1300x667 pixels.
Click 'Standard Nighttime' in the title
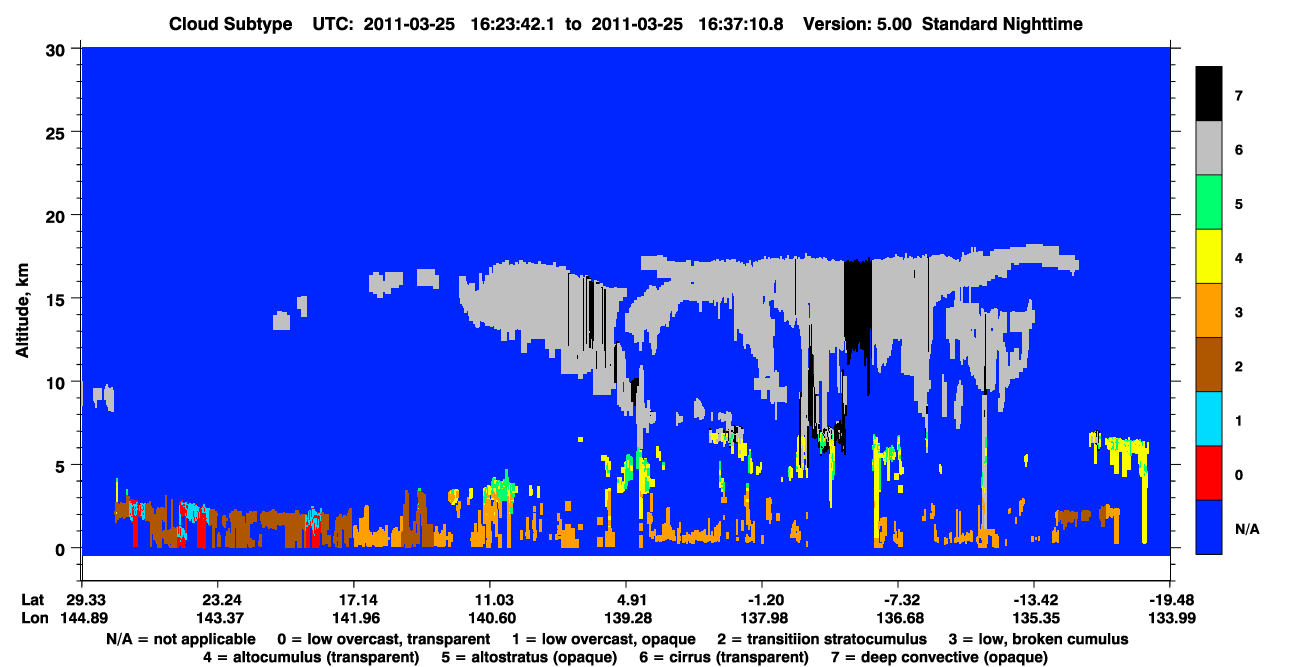[x=1003, y=24]
